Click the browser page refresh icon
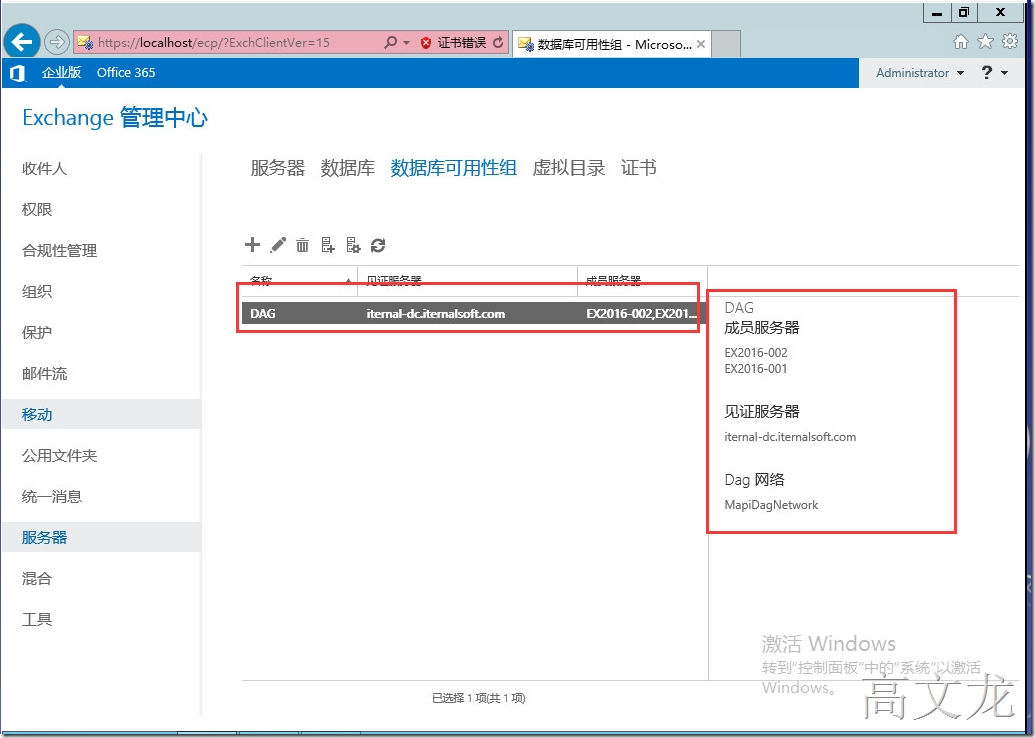 click(498, 42)
